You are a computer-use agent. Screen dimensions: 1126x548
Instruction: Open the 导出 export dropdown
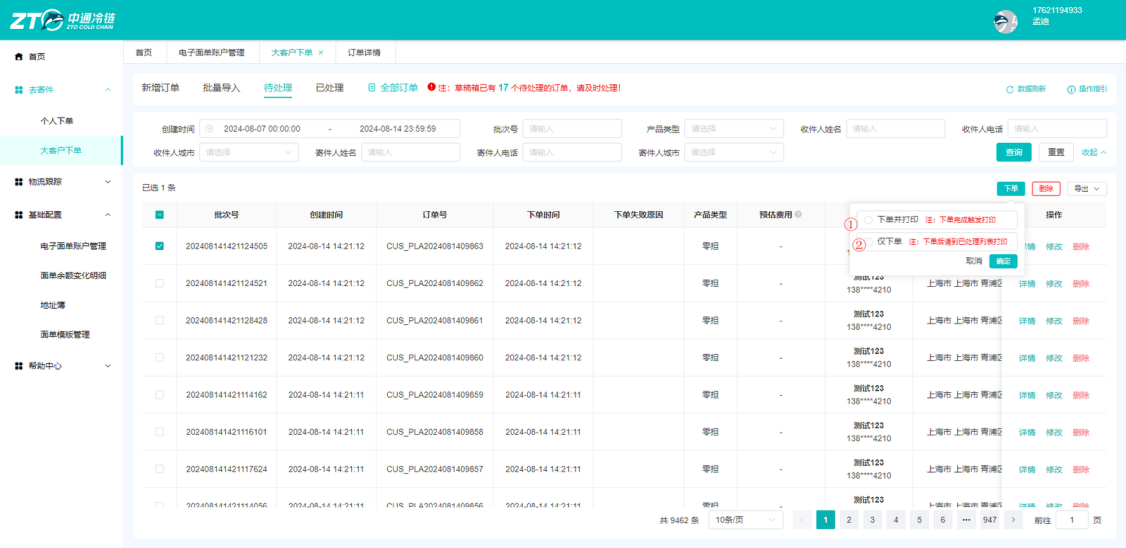1087,188
